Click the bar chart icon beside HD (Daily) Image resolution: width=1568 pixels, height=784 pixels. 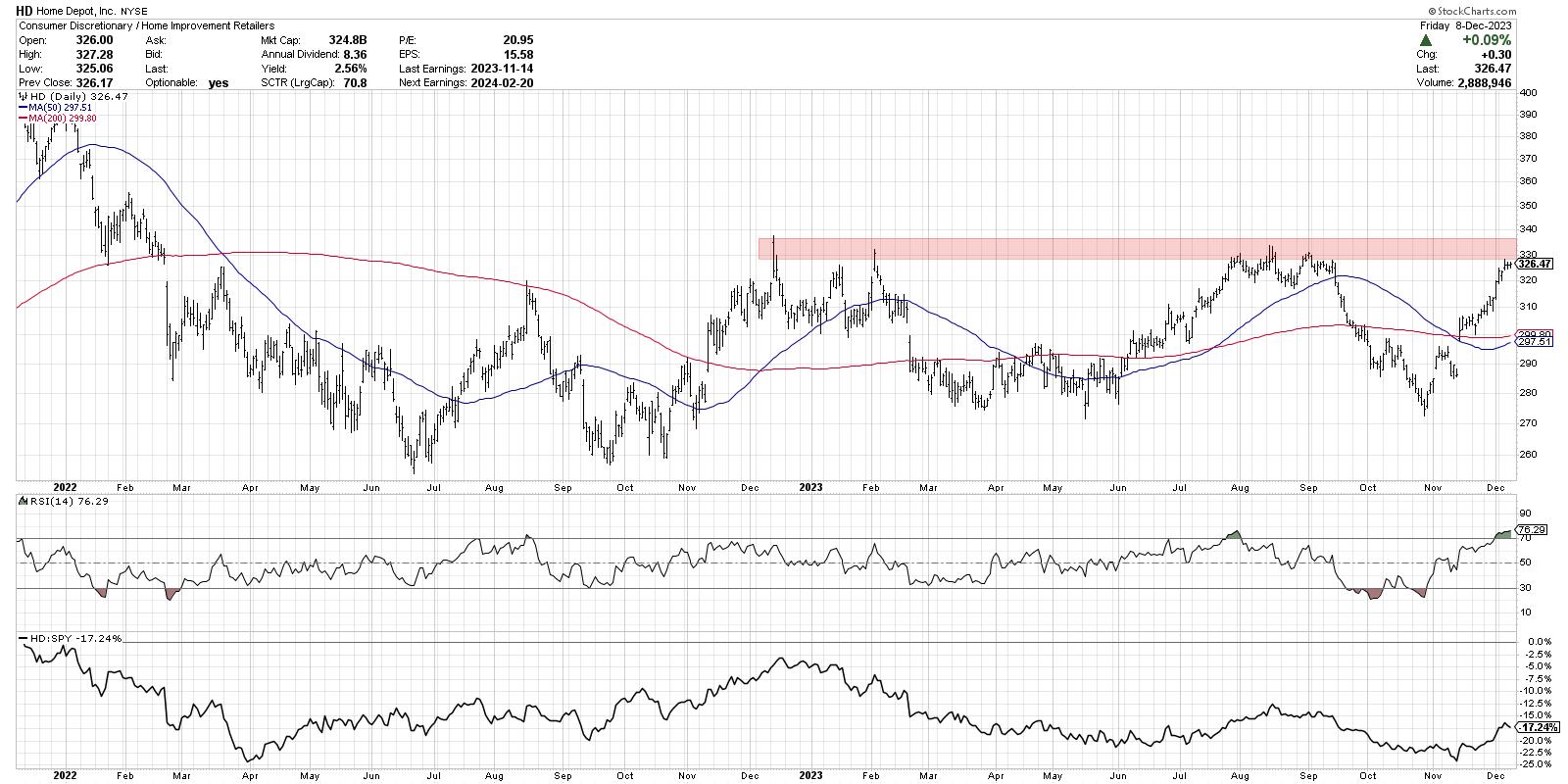[x=22, y=98]
